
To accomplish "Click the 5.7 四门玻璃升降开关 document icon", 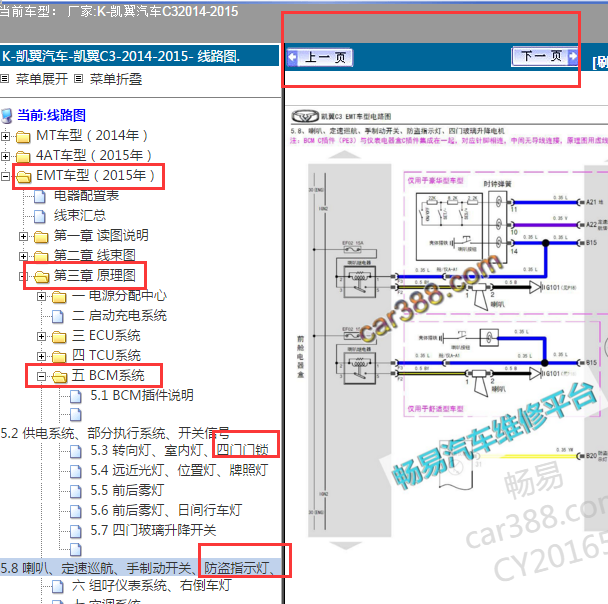I will [x=76, y=531].
